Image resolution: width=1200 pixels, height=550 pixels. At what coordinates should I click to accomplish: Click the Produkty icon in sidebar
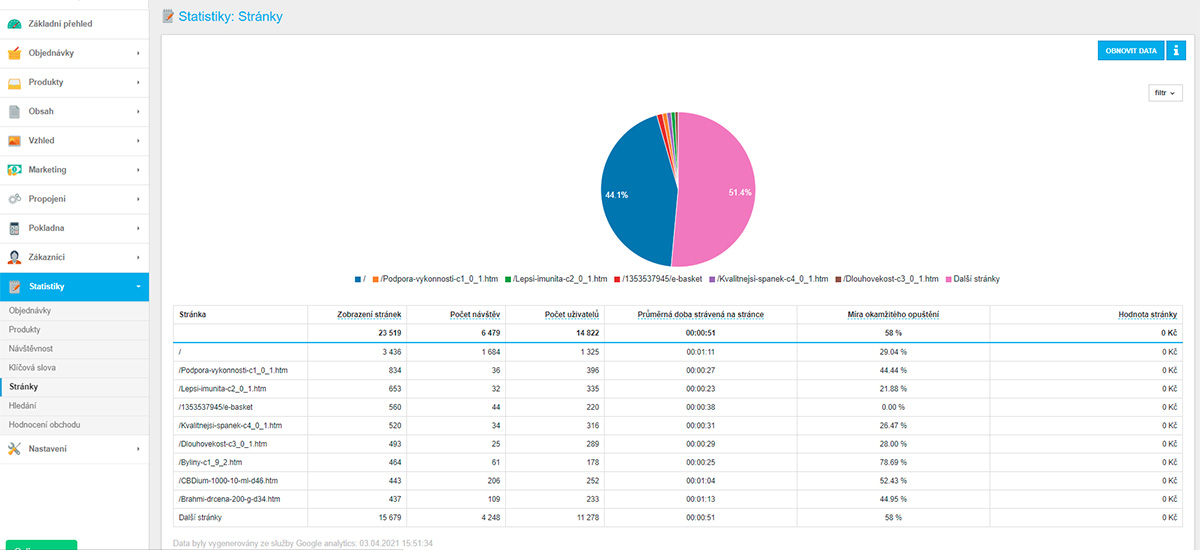14,82
